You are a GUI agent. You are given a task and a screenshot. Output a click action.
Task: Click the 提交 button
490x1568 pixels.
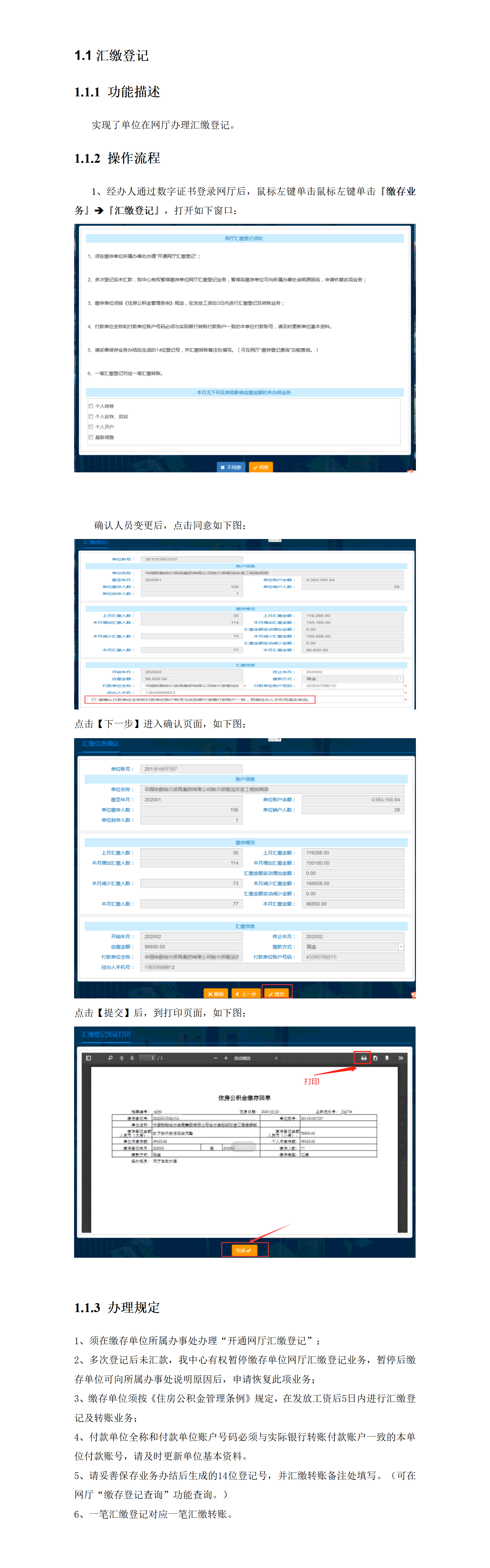pos(276,994)
